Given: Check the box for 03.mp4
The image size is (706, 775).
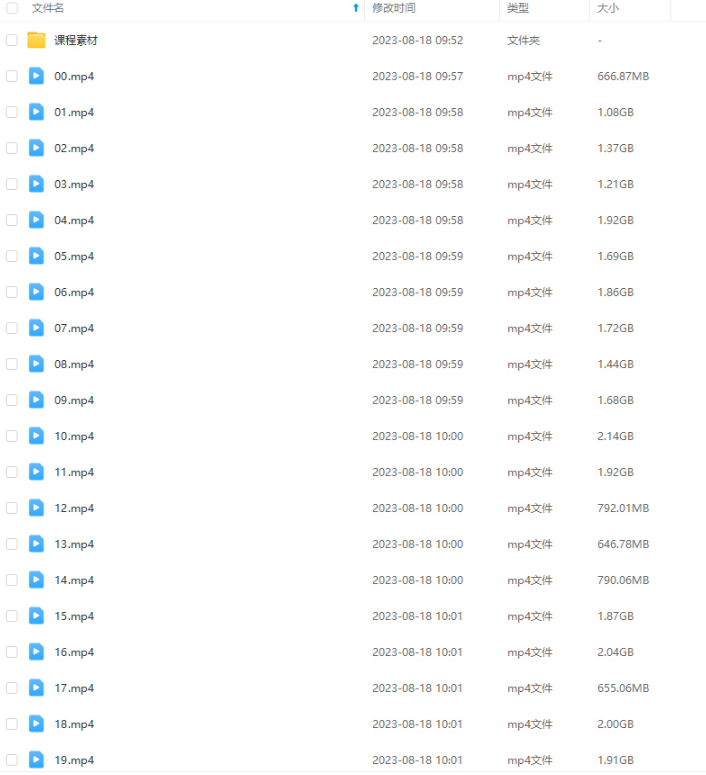Looking at the screenshot, I should click(12, 184).
